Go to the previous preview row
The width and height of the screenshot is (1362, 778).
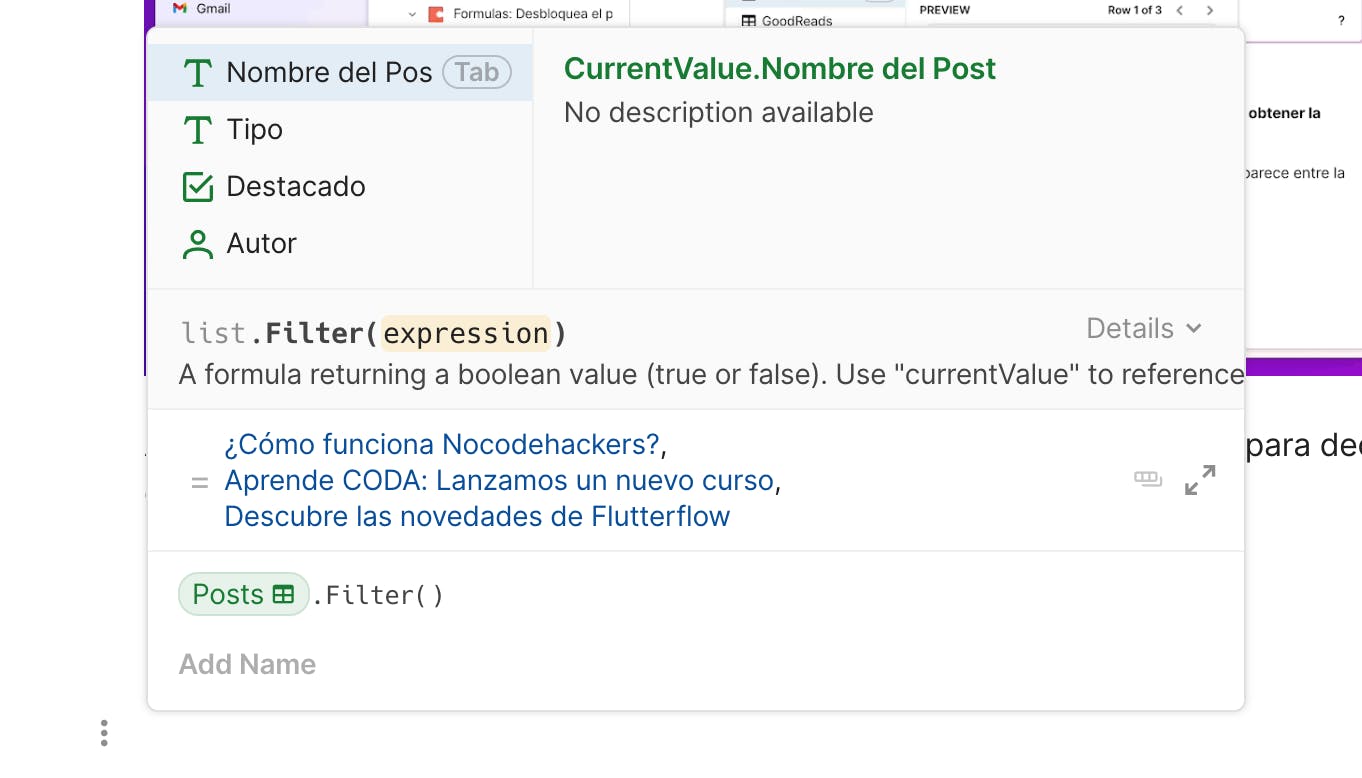click(x=1180, y=10)
